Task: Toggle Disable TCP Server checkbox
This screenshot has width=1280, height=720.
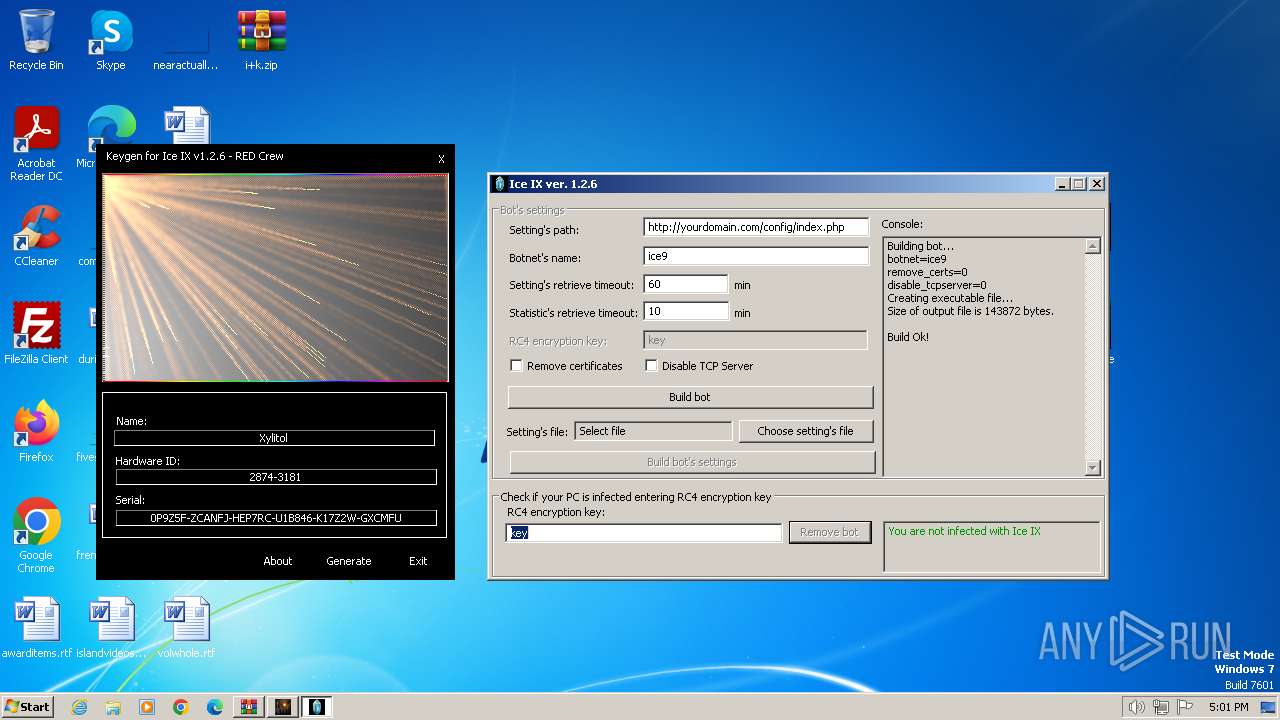Action: [651, 366]
